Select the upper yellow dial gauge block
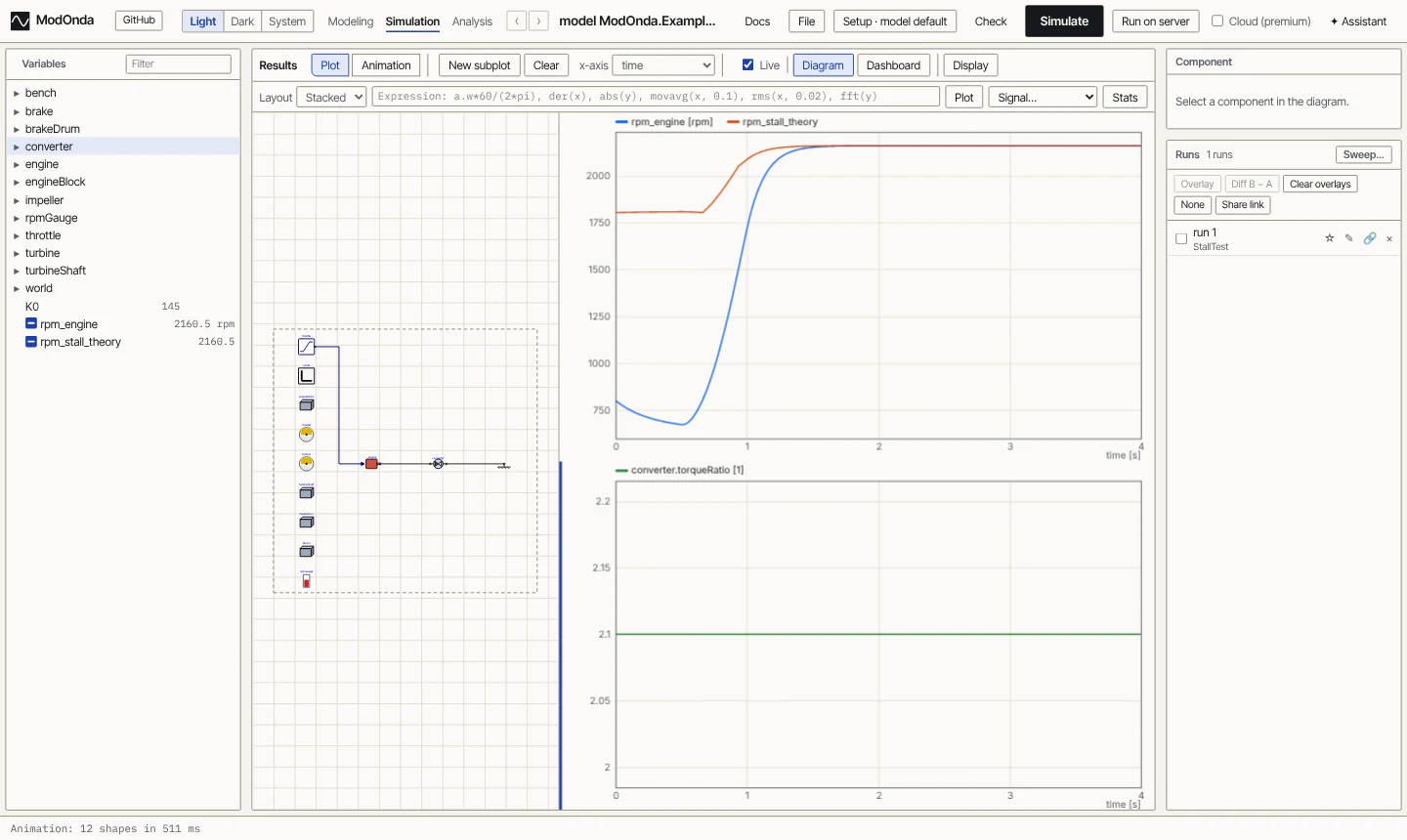1407x840 pixels. (x=306, y=434)
